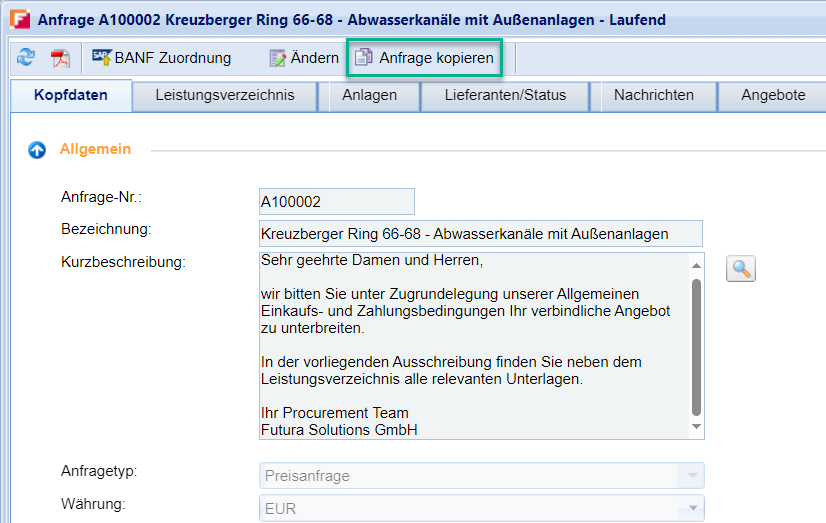
Task: Export the request via PDF icon
Action: pos(61,58)
